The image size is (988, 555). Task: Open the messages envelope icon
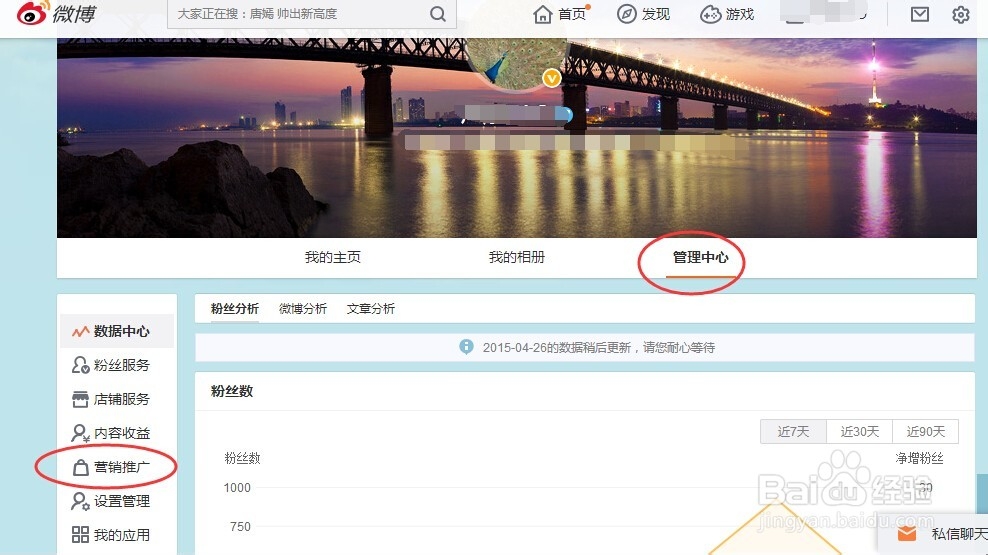tap(919, 14)
